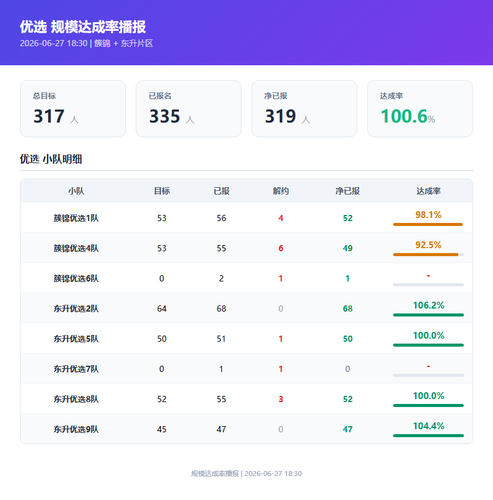Select the 东升优选8队 row name
Screen dimensions: 493x500
76,399
